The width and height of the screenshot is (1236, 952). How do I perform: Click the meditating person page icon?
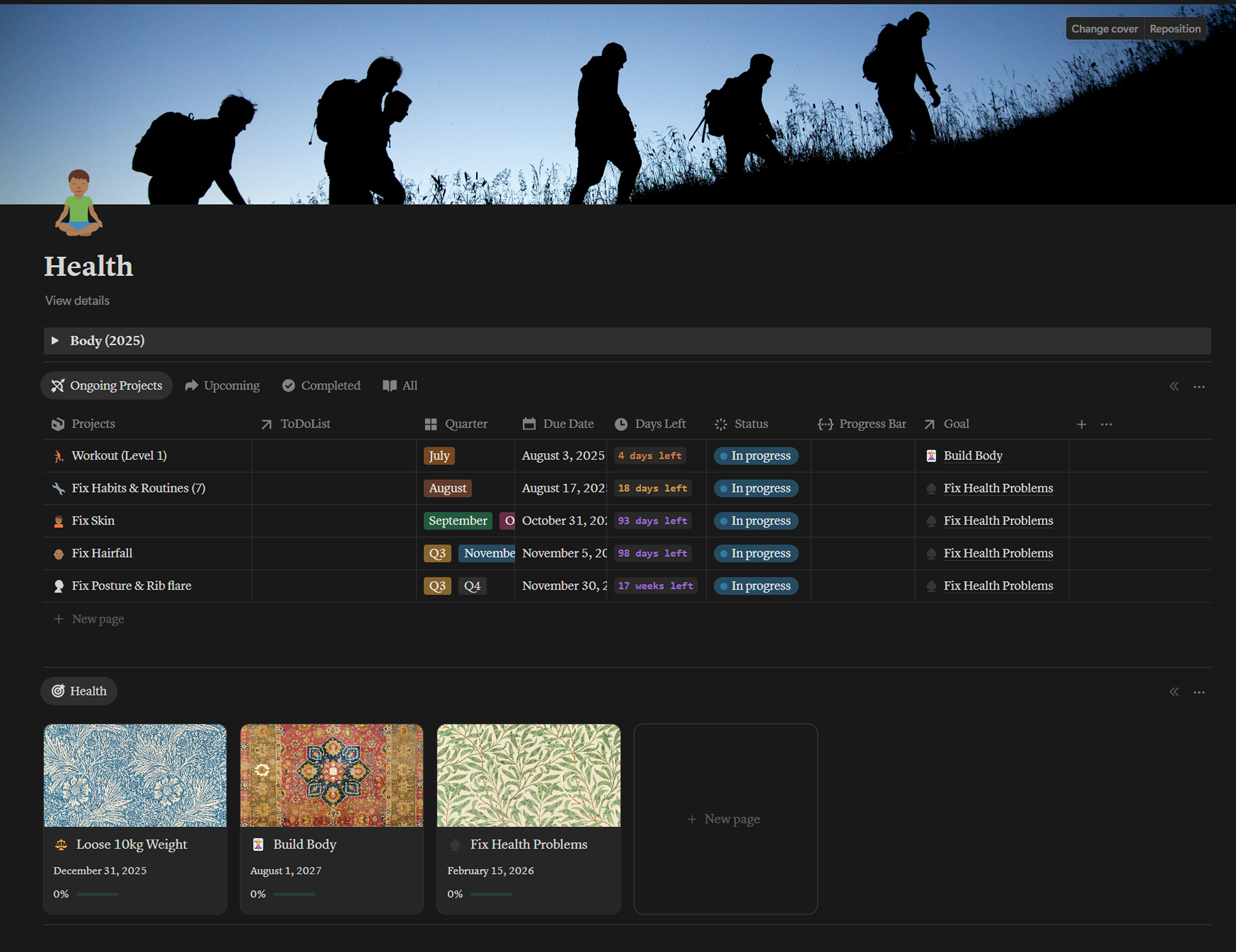point(79,202)
